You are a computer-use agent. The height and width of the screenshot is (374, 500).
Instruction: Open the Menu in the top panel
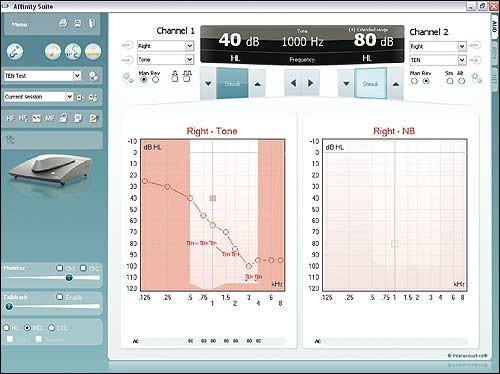(x=19, y=24)
